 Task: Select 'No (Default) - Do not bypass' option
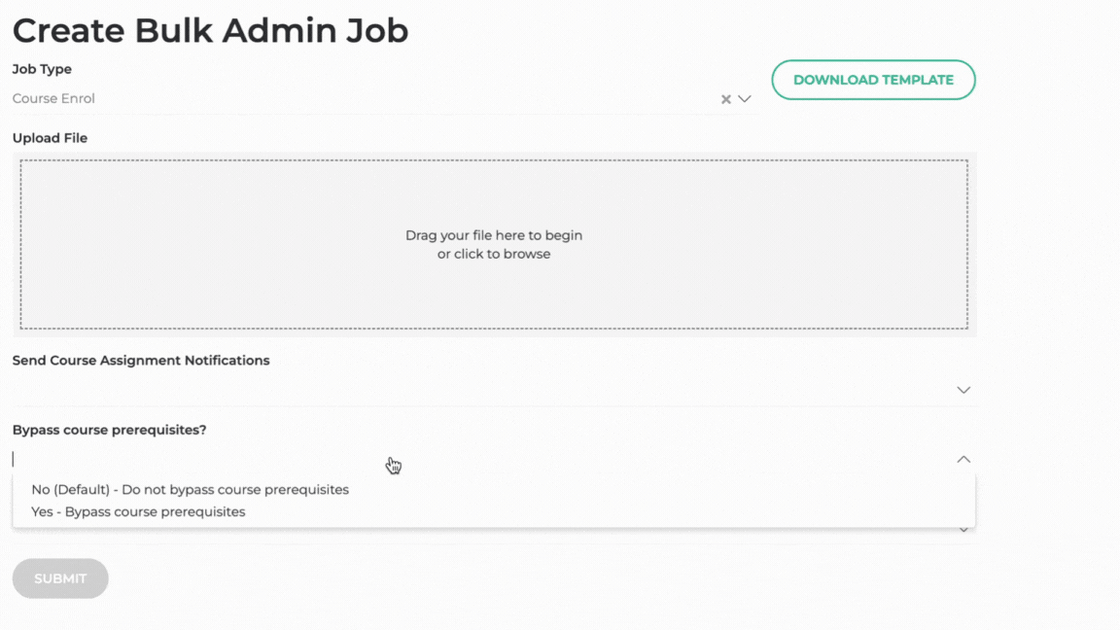190,490
